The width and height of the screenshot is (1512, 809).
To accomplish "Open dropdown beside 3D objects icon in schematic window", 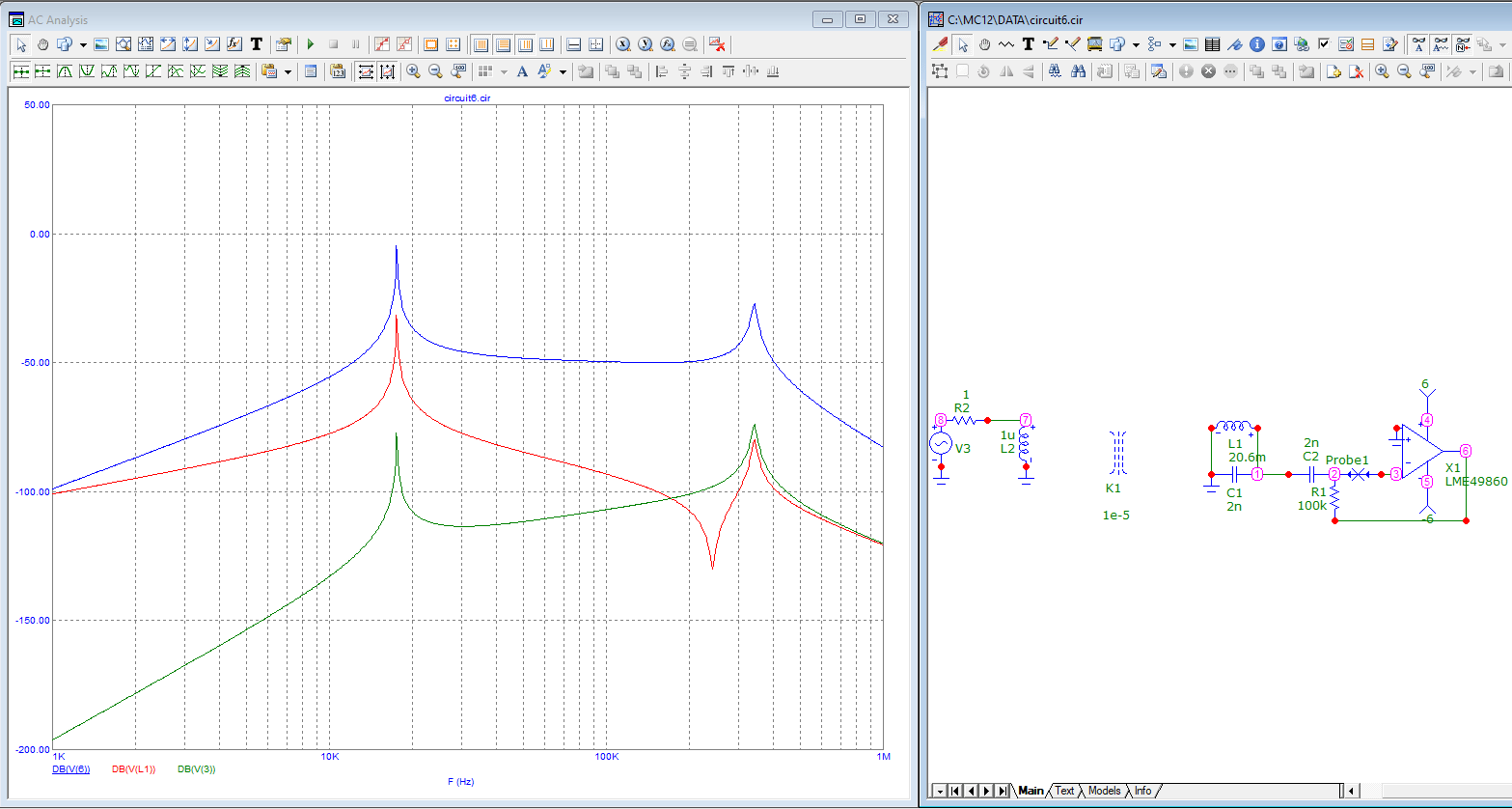I will (x=1136, y=44).
